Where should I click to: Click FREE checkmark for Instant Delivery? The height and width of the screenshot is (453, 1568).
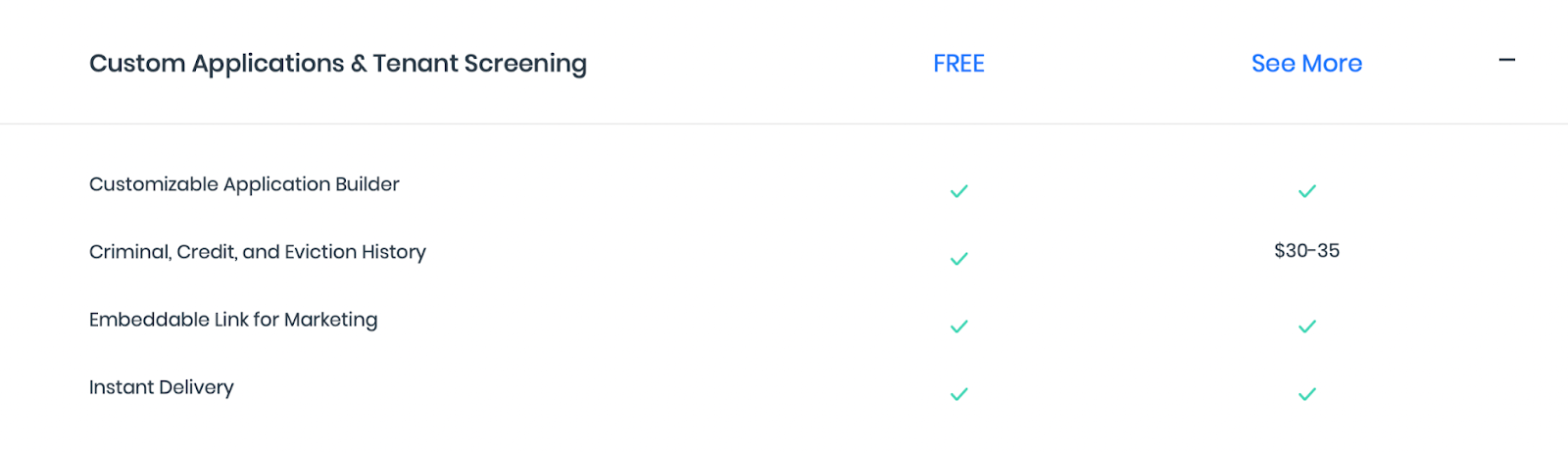959,394
